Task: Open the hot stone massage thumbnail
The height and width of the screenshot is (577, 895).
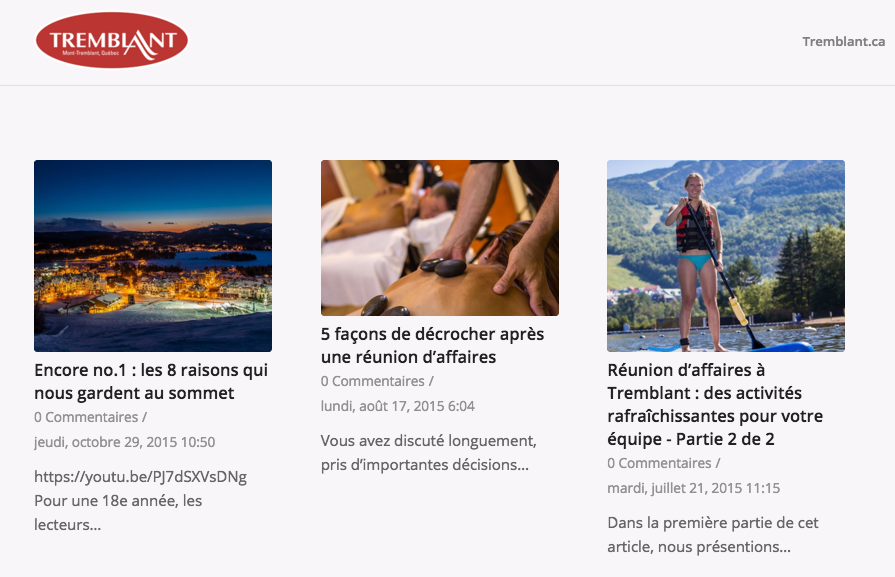Action: pos(440,238)
